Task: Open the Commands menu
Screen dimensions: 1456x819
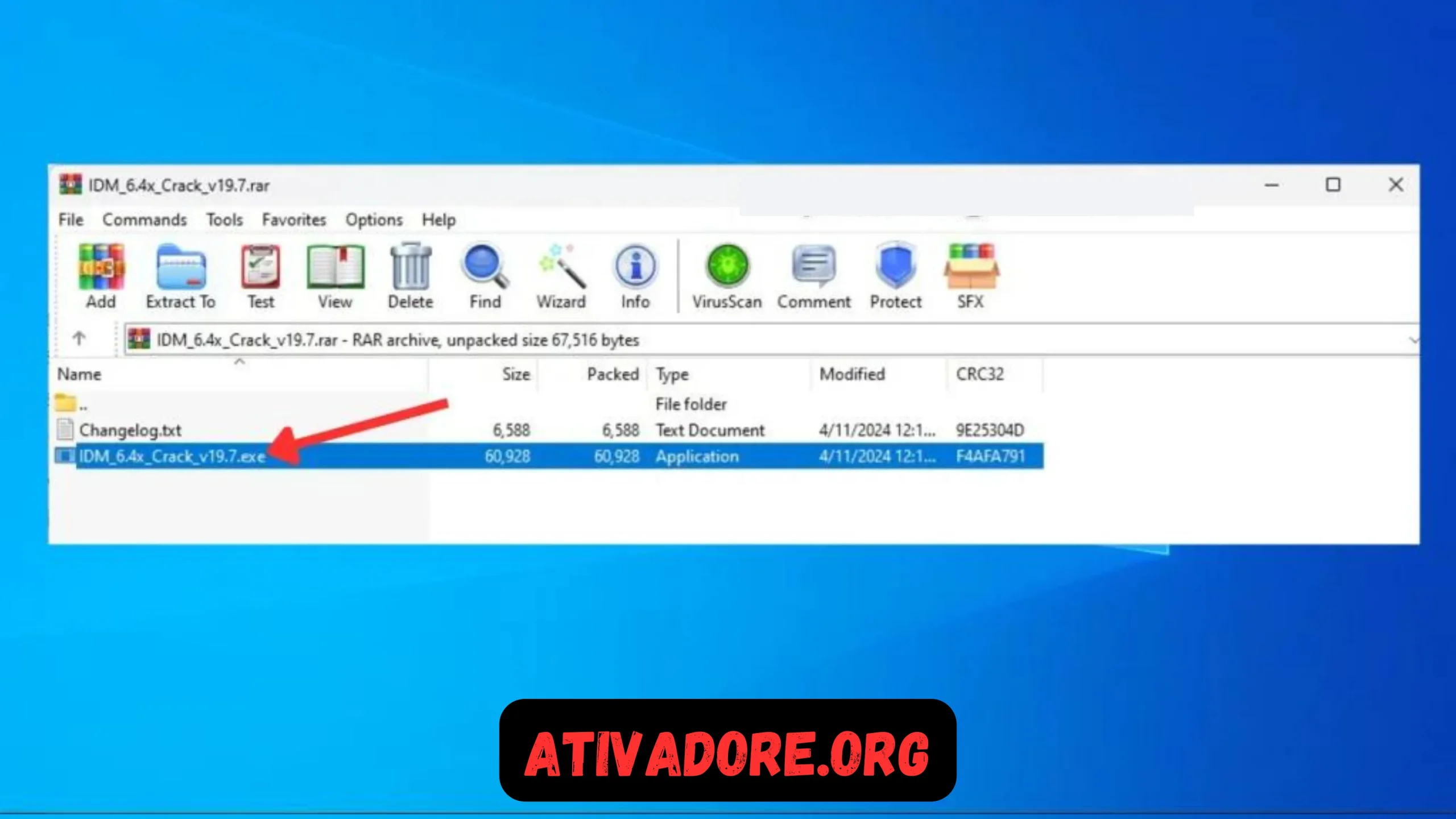Action: click(x=144, y=220)
